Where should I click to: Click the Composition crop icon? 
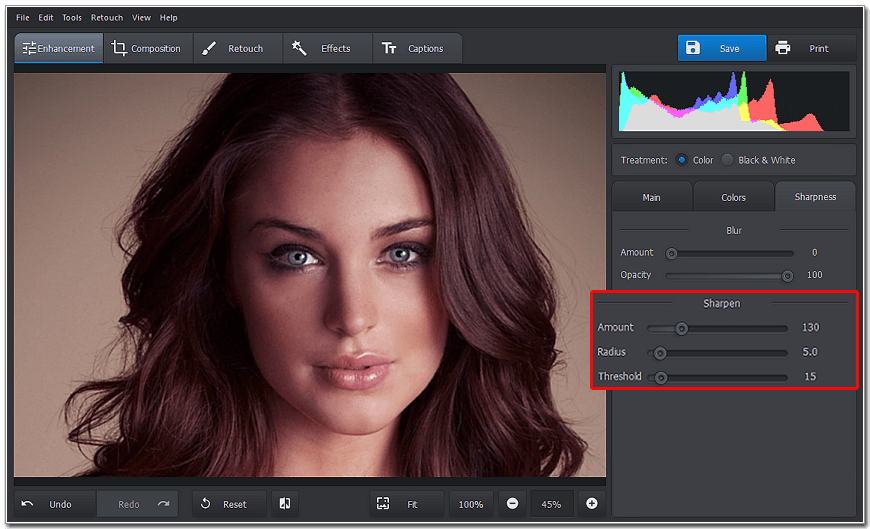pos(119,48)
